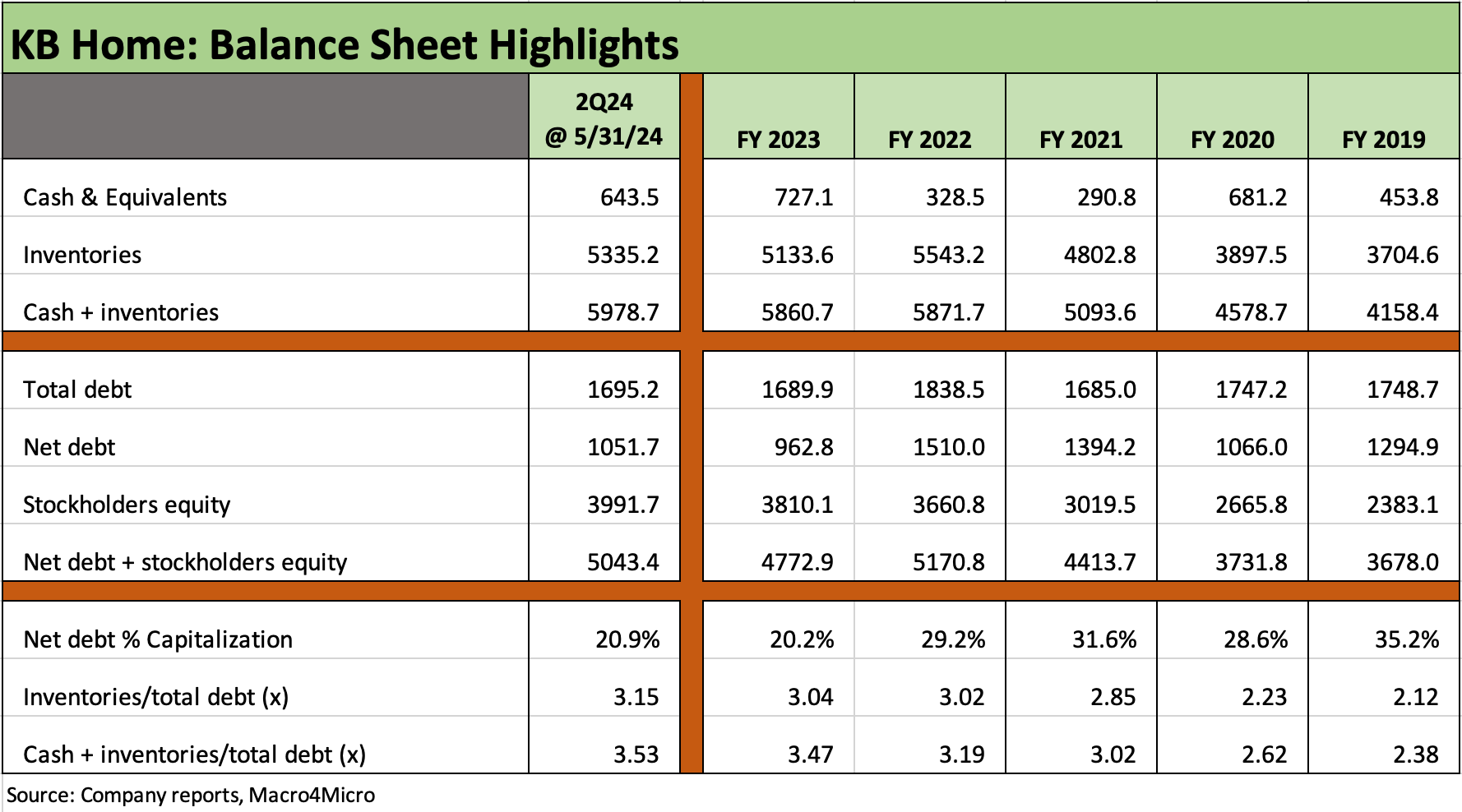Click the Inventories row label
The height and width of the screenshot is (812, 1462).
(x=82, y=255)
